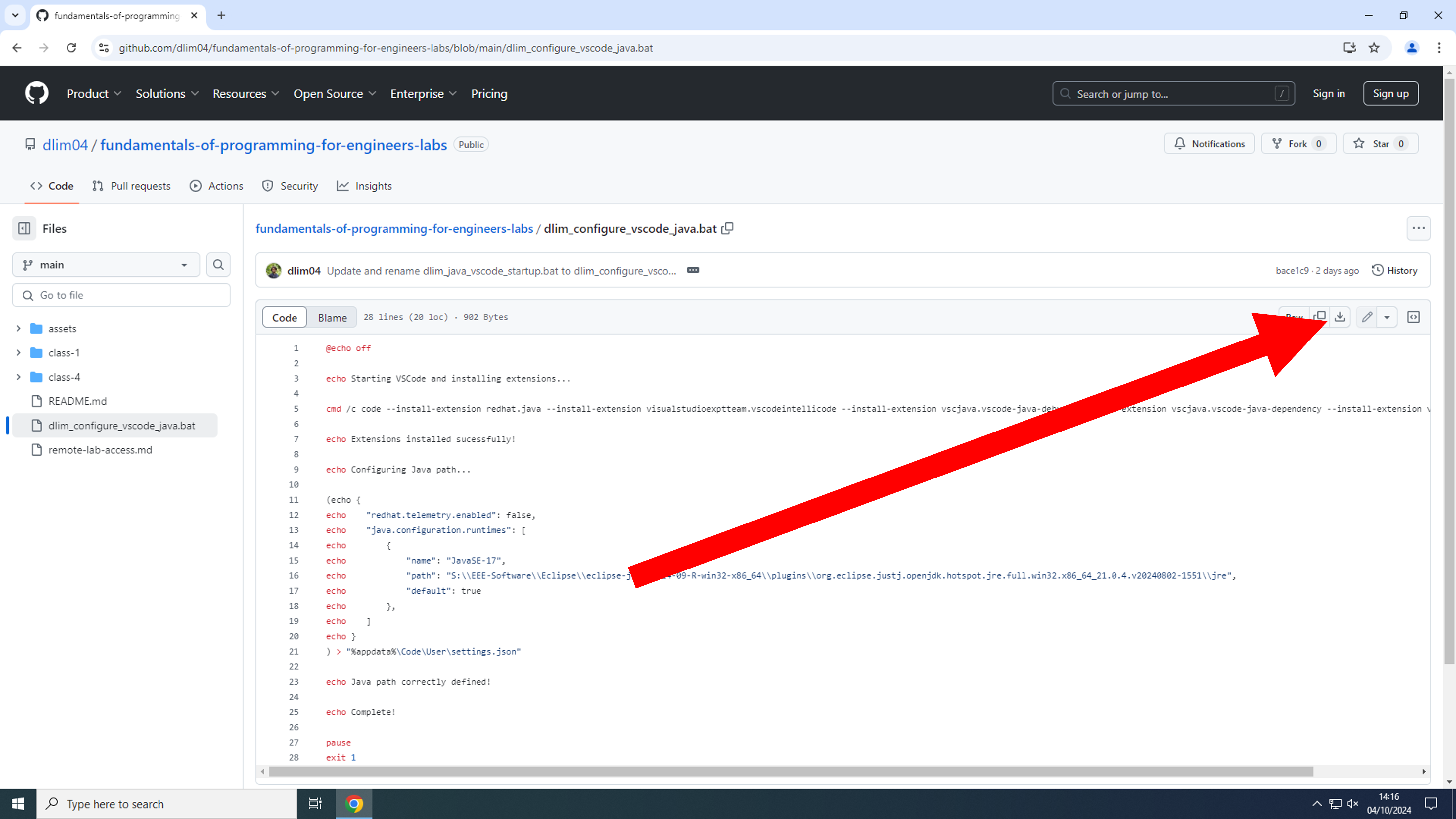The height and width of the screenshot is (819, 1456).
Task: Go back in browser history
Action: click(17, 48)
